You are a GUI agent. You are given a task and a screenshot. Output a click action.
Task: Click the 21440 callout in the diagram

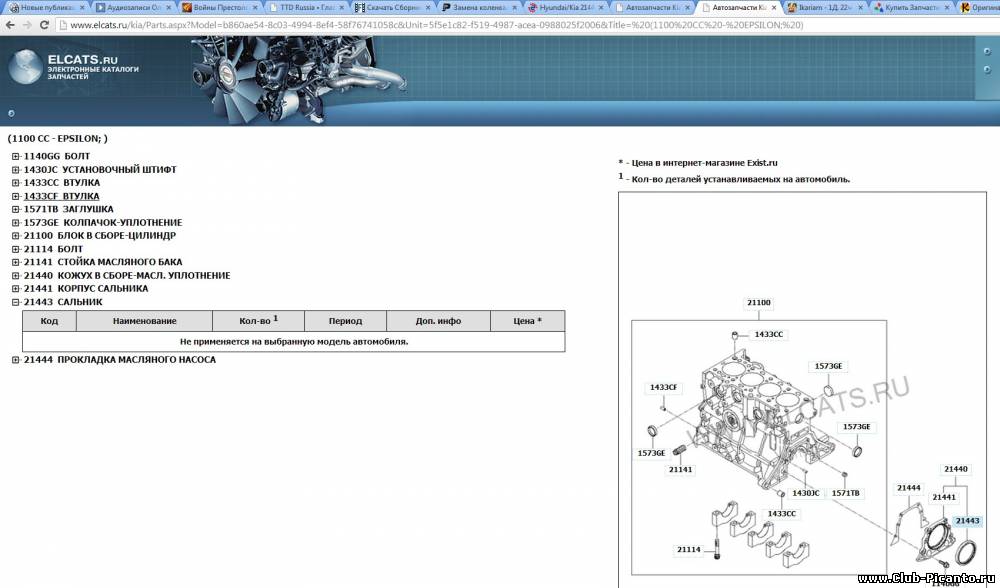pyautogui.click(x=955, y=469)
